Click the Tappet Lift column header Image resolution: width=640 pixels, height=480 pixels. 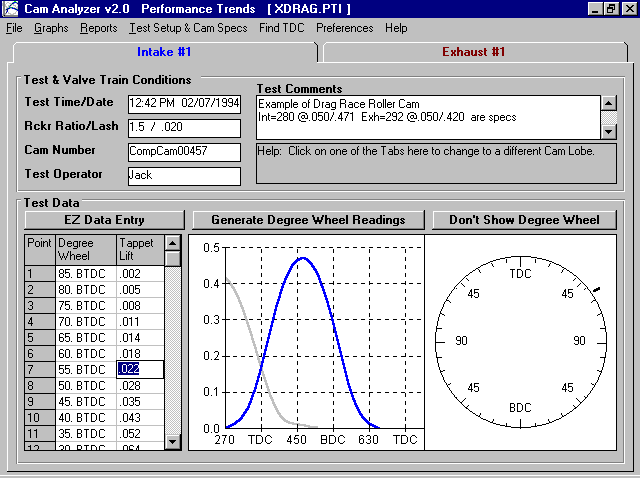pyautogui.click(x=140, y=250)
